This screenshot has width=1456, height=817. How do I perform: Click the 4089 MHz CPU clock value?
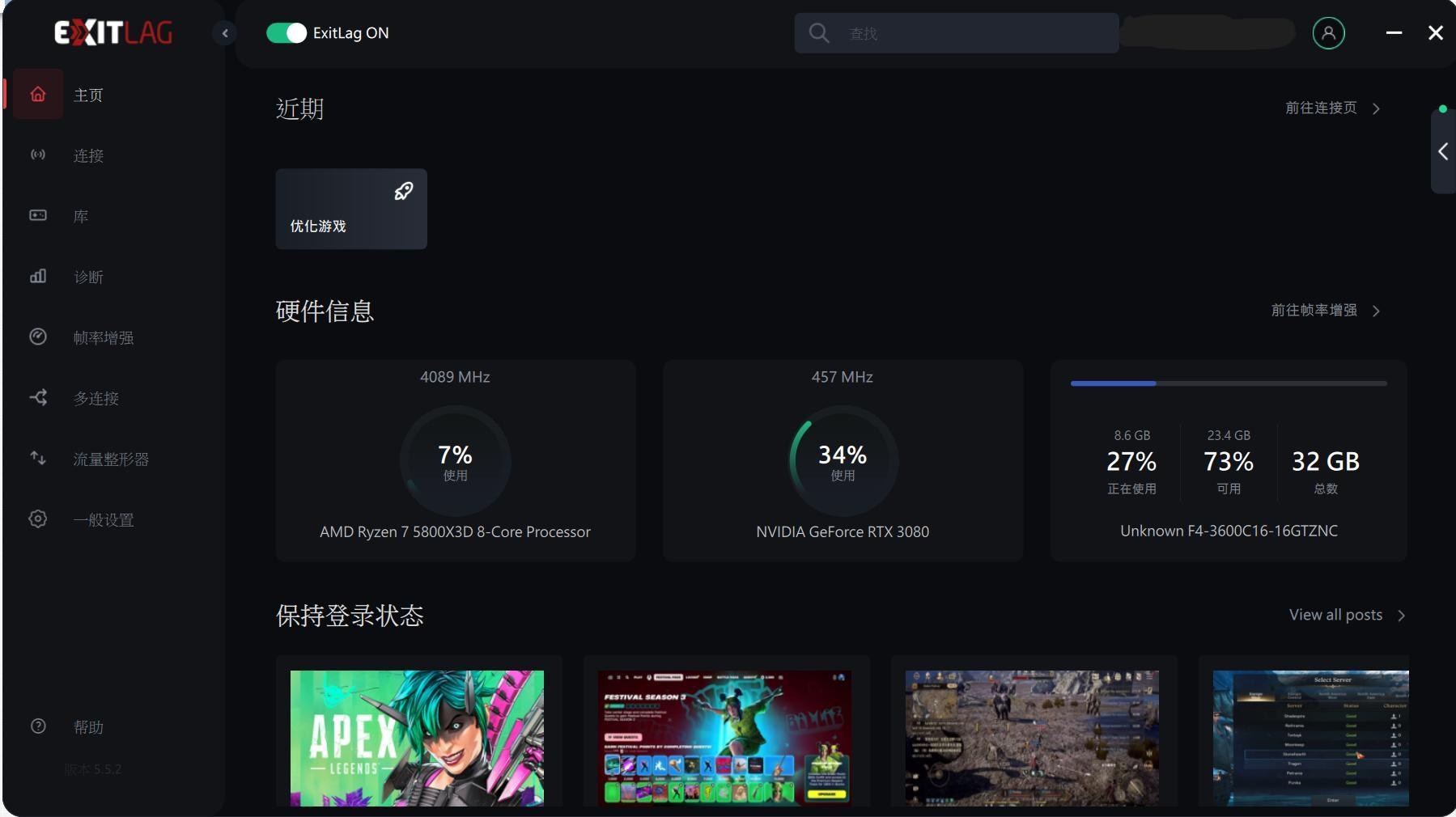[x=455, y=377]
